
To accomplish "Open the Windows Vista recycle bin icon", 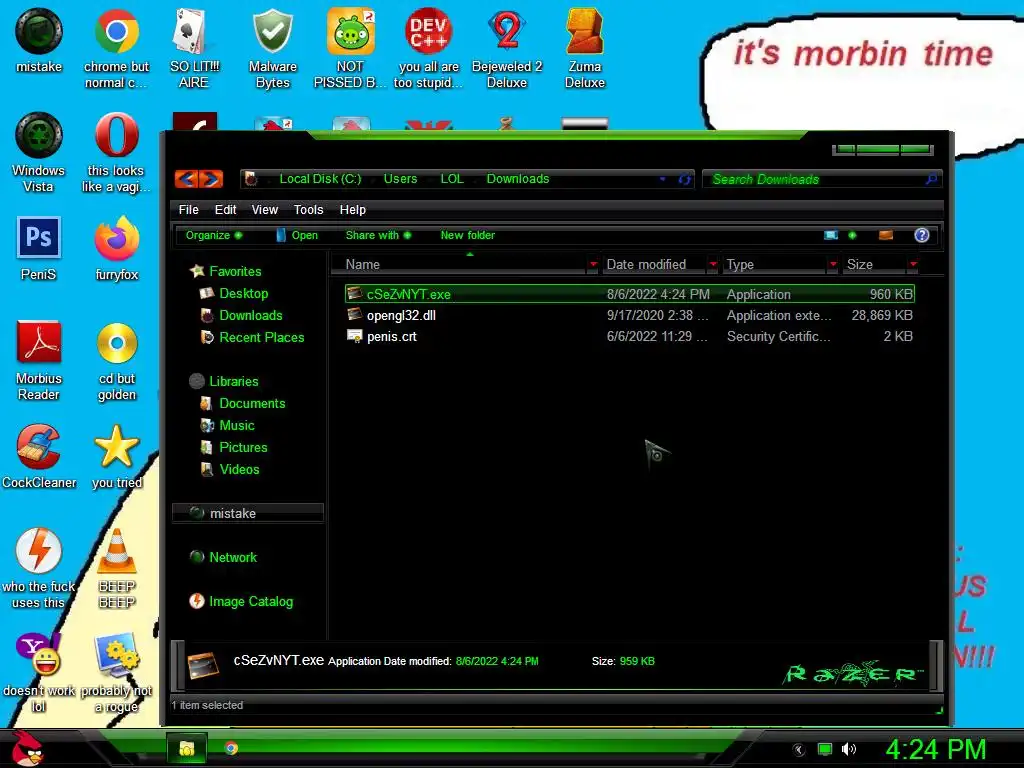I will 39,152.
